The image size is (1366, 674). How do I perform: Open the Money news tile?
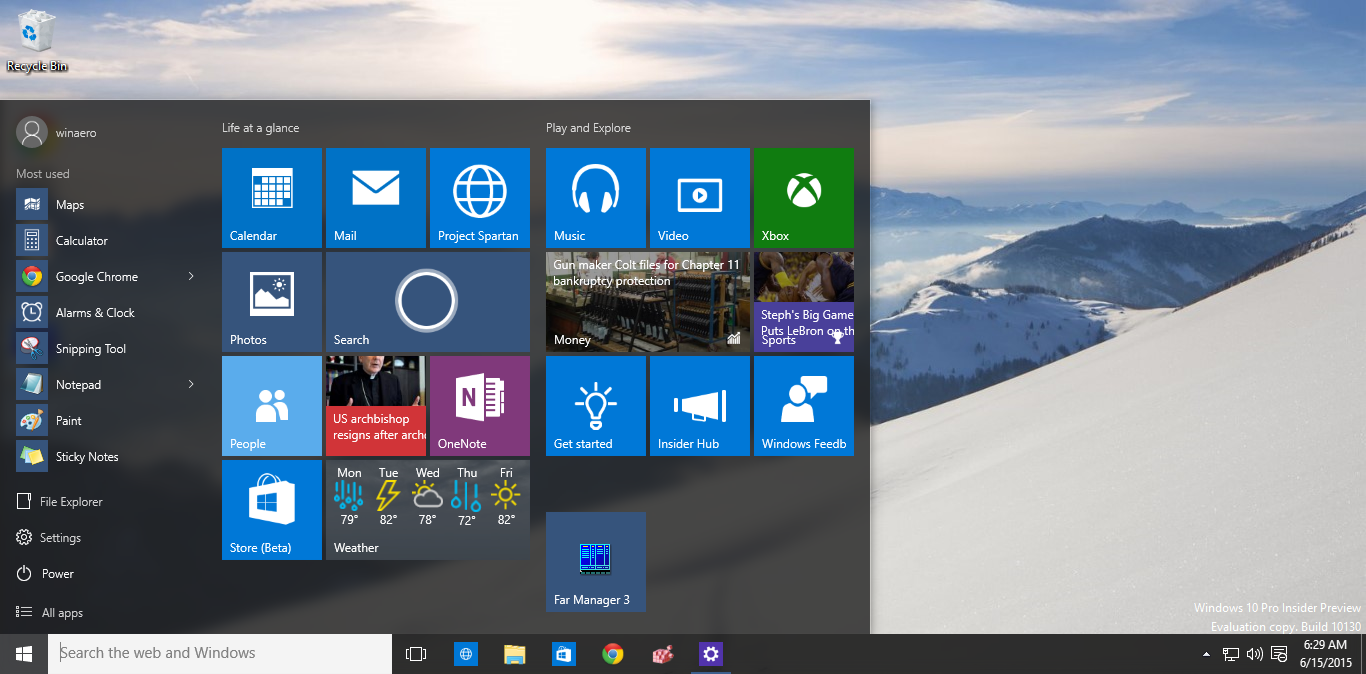pos(648,302)
